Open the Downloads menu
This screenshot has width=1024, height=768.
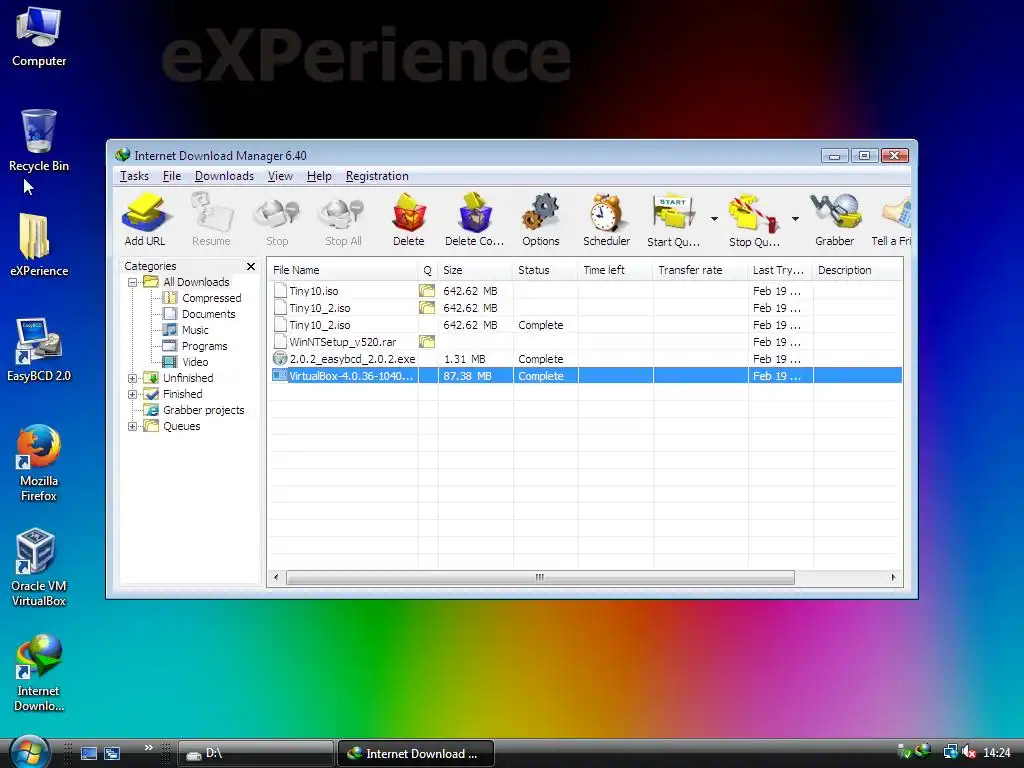[224, 176]
